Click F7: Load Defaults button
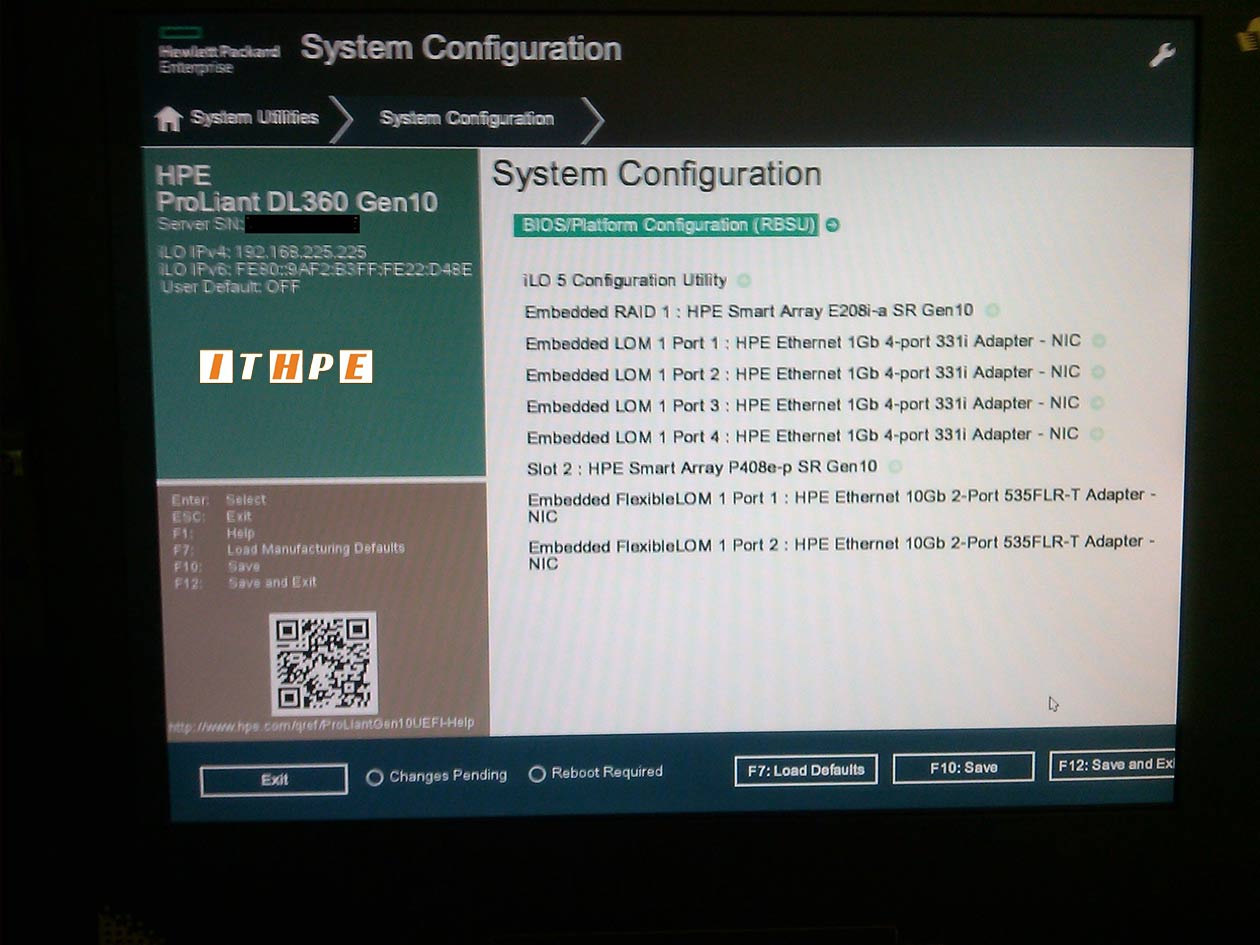 pos(805,770)
